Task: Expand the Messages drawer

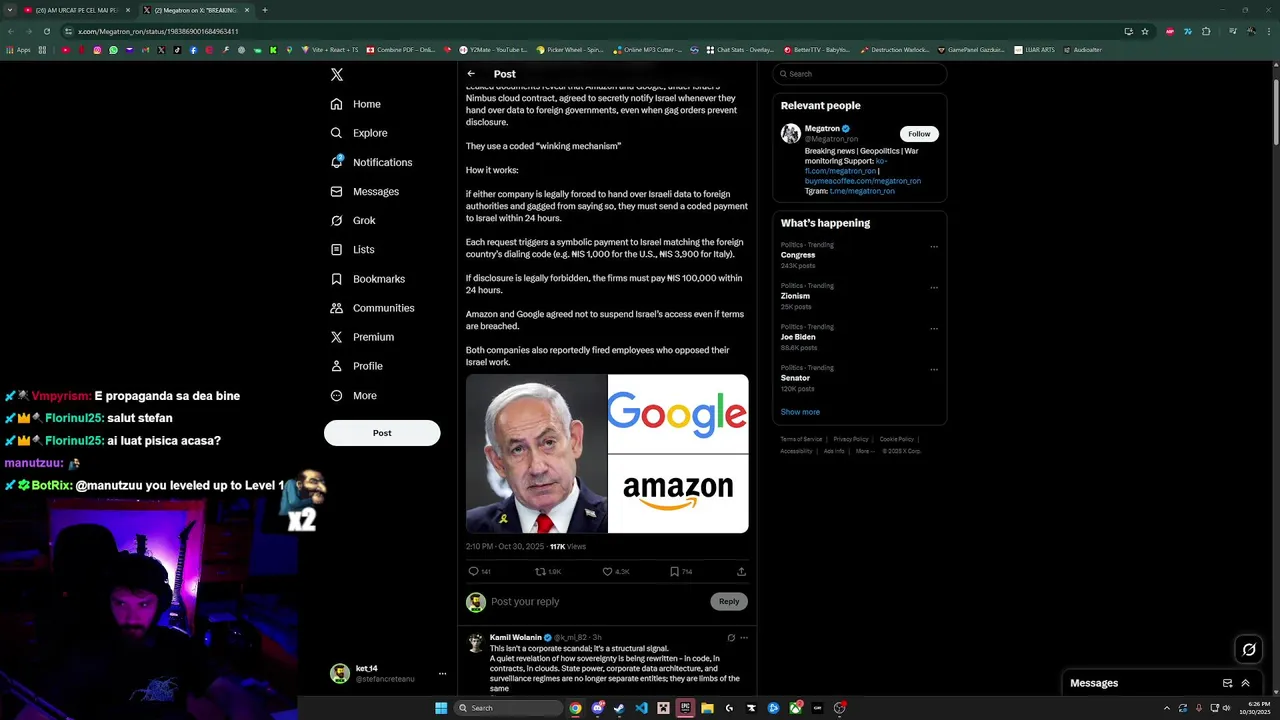Action: 1245,683
